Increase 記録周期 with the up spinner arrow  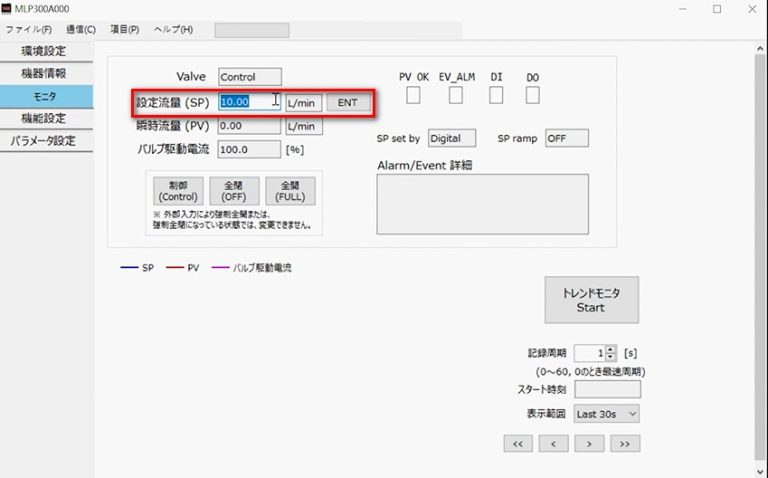(611, 349)
